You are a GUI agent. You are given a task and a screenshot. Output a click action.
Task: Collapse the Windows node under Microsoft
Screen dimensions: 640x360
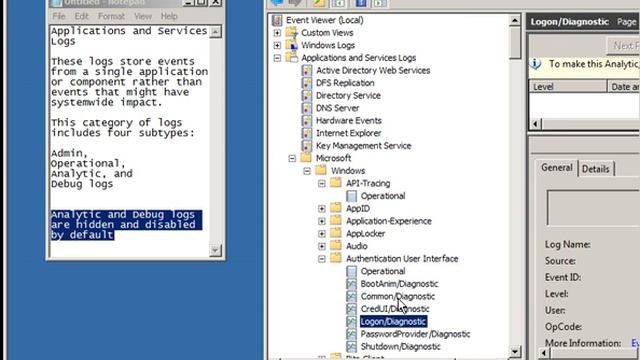[x=307, y=171]
